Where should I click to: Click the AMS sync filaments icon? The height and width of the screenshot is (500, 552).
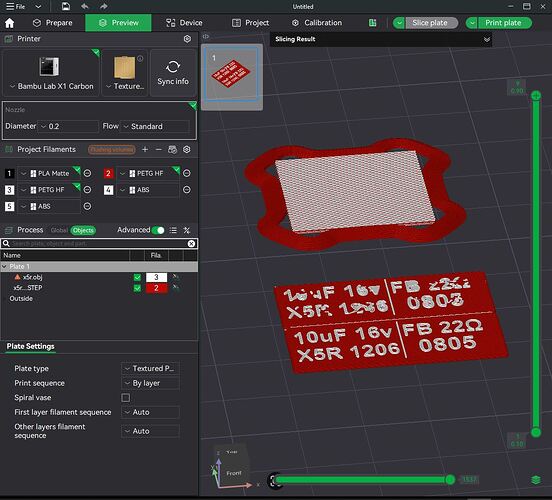point(172,150)
